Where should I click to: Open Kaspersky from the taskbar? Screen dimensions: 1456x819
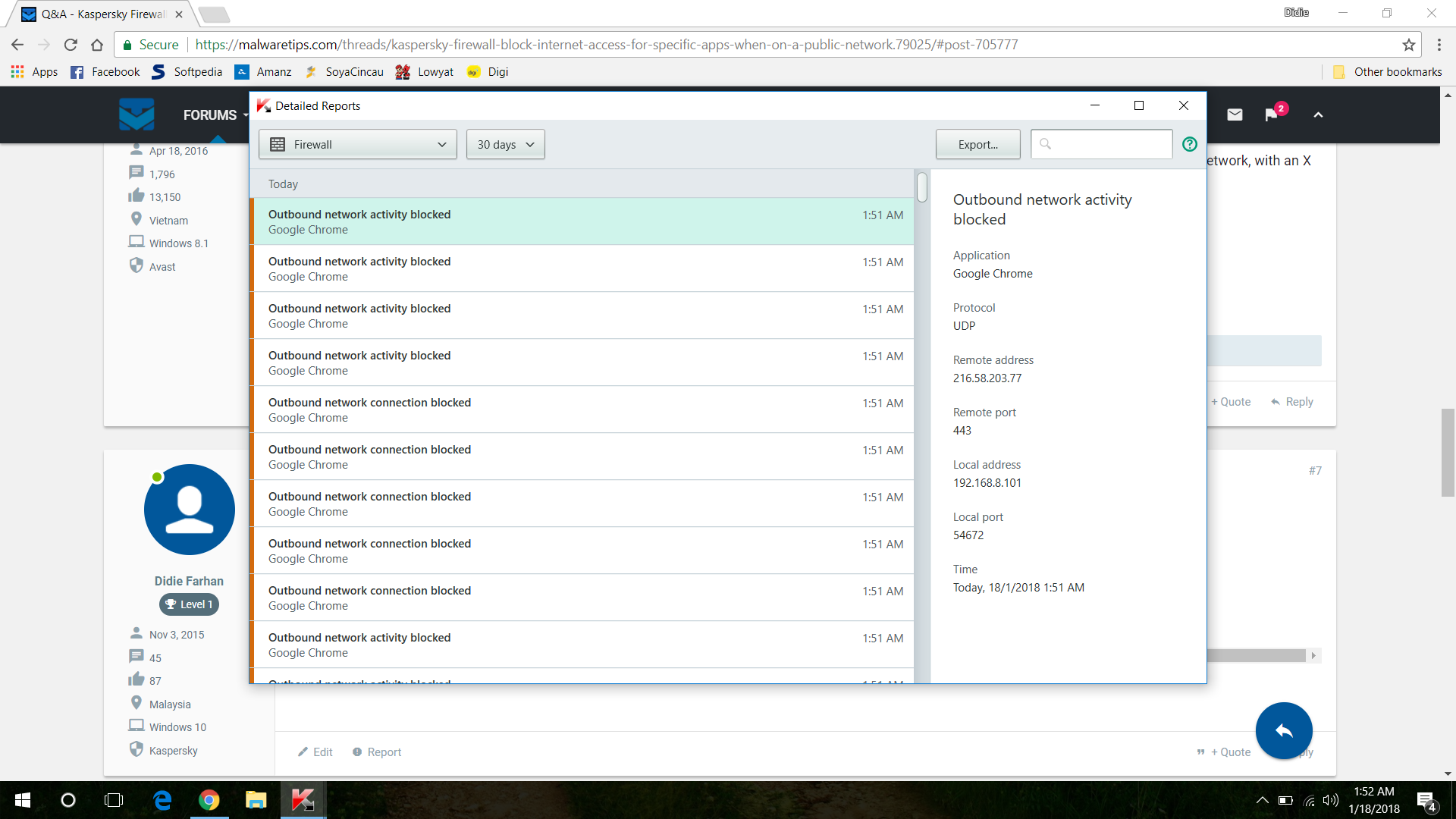pos(303,799)
